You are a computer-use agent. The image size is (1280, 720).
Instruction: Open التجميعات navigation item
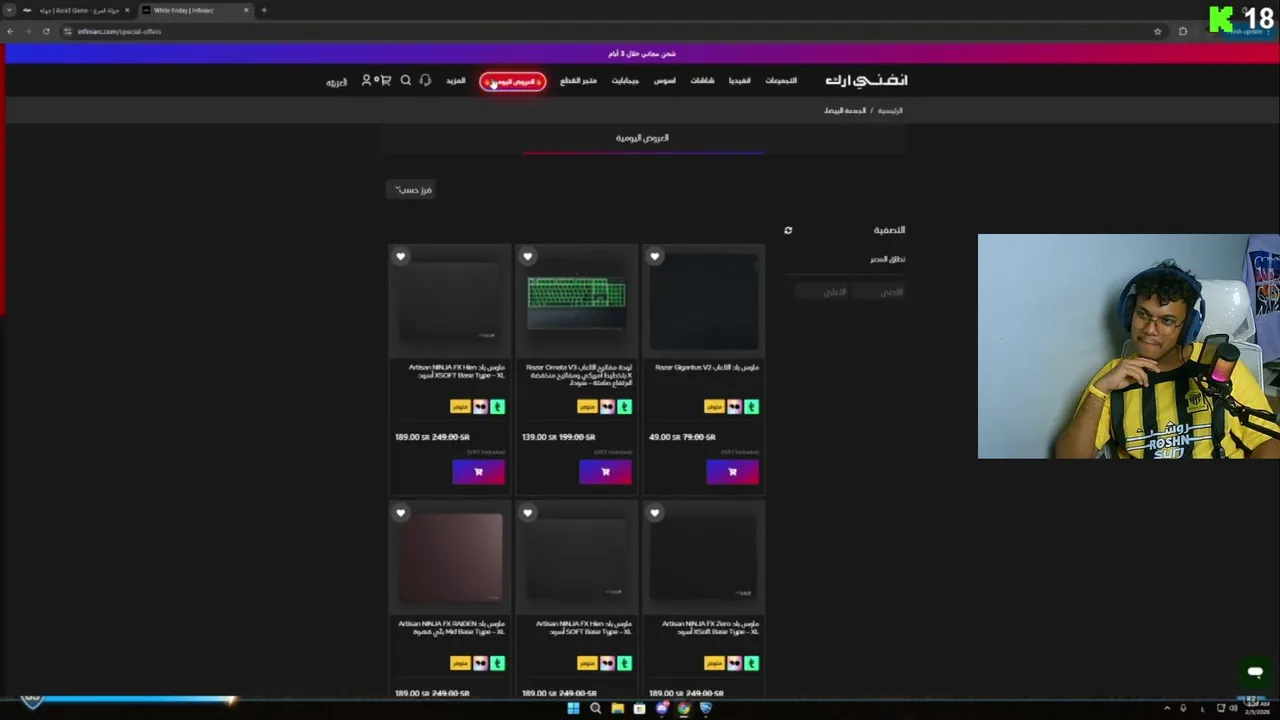pyautogui.click(x=781, y=81)
